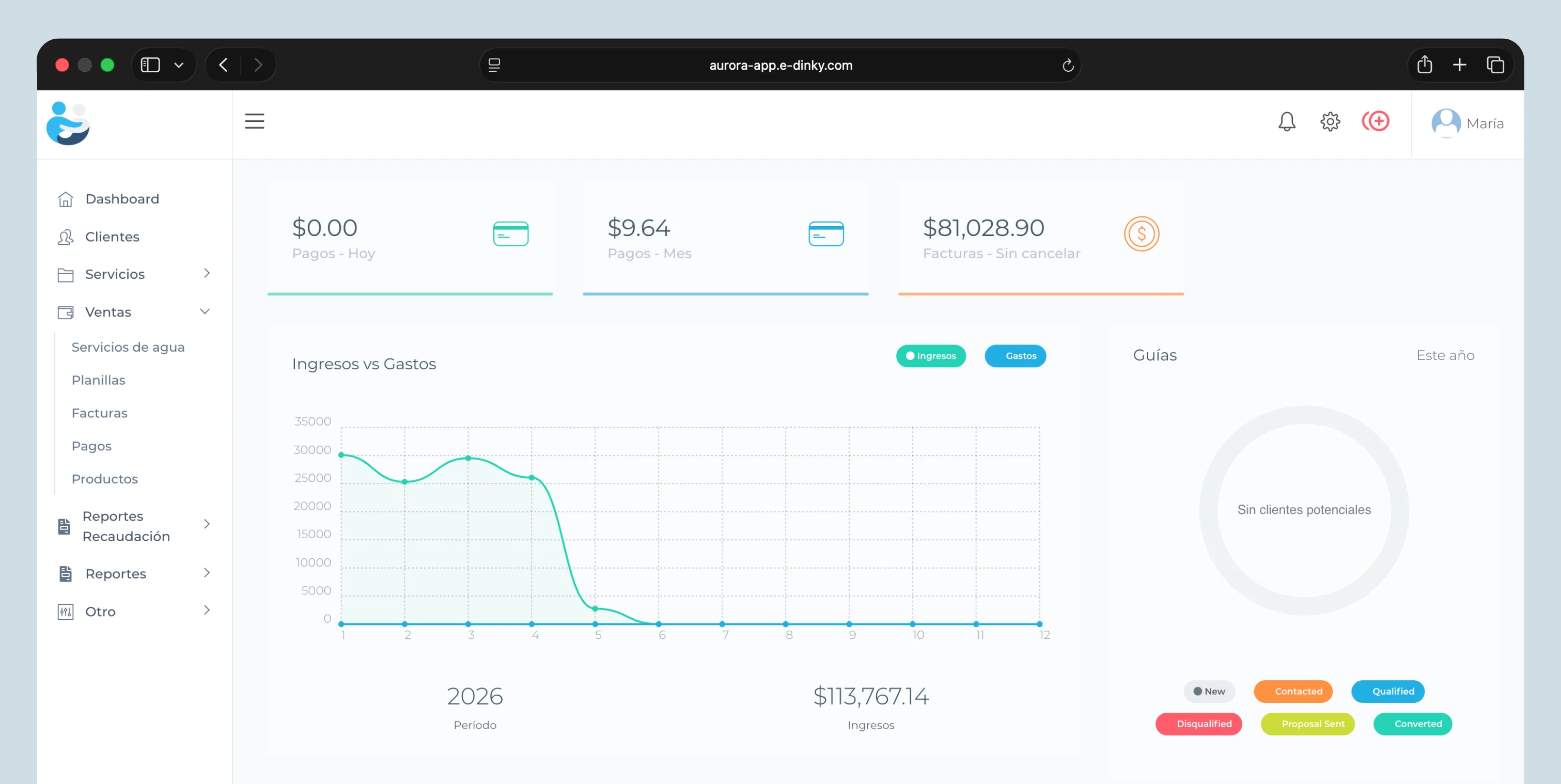Screen dimensions: 1561x784
Task: Toggle Ingresos series in chart
Action: (x=930, y=356)
